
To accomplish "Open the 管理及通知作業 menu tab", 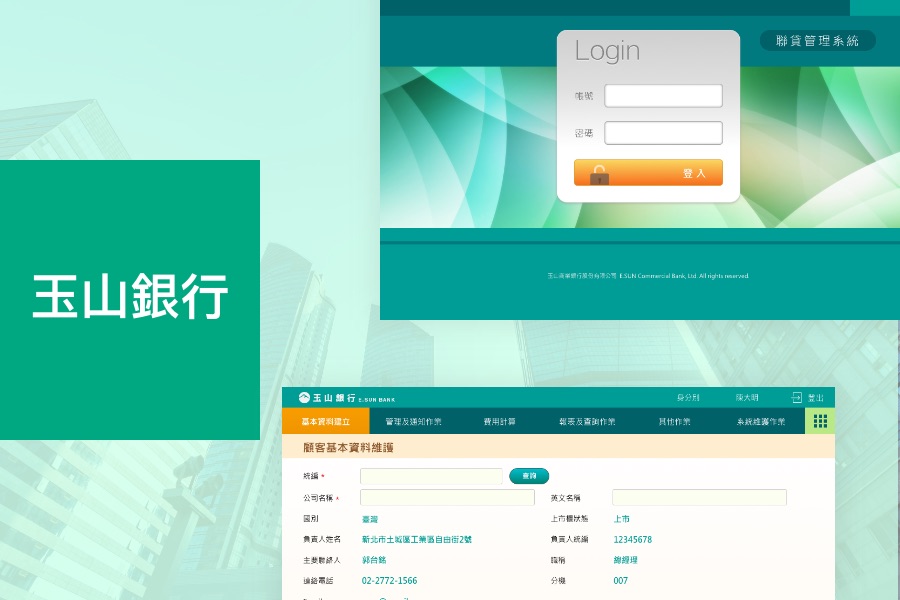I will (x=413, y=421).
